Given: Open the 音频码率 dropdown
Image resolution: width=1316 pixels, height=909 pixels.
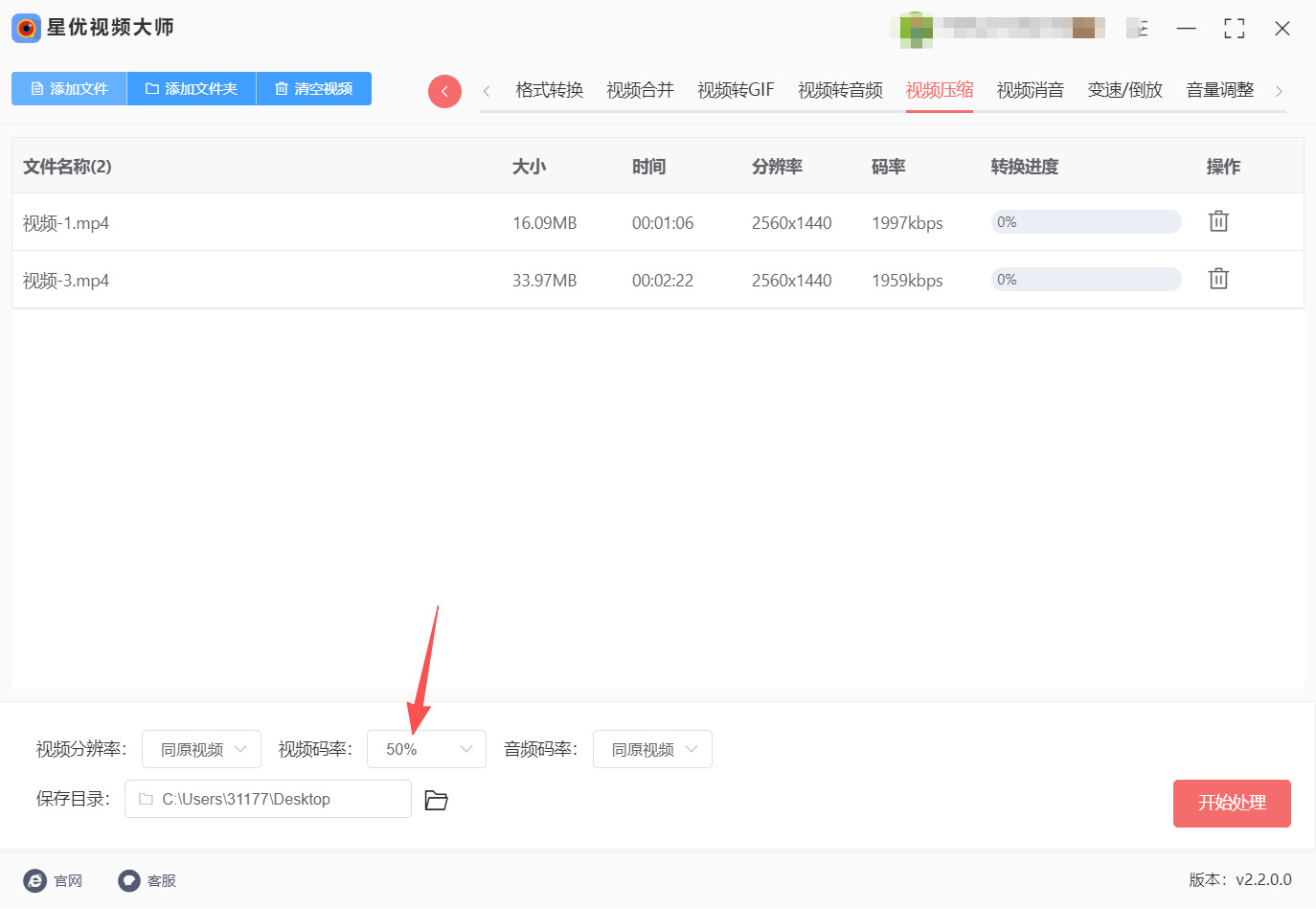Looking at the screenshot, I should point(652,749).
